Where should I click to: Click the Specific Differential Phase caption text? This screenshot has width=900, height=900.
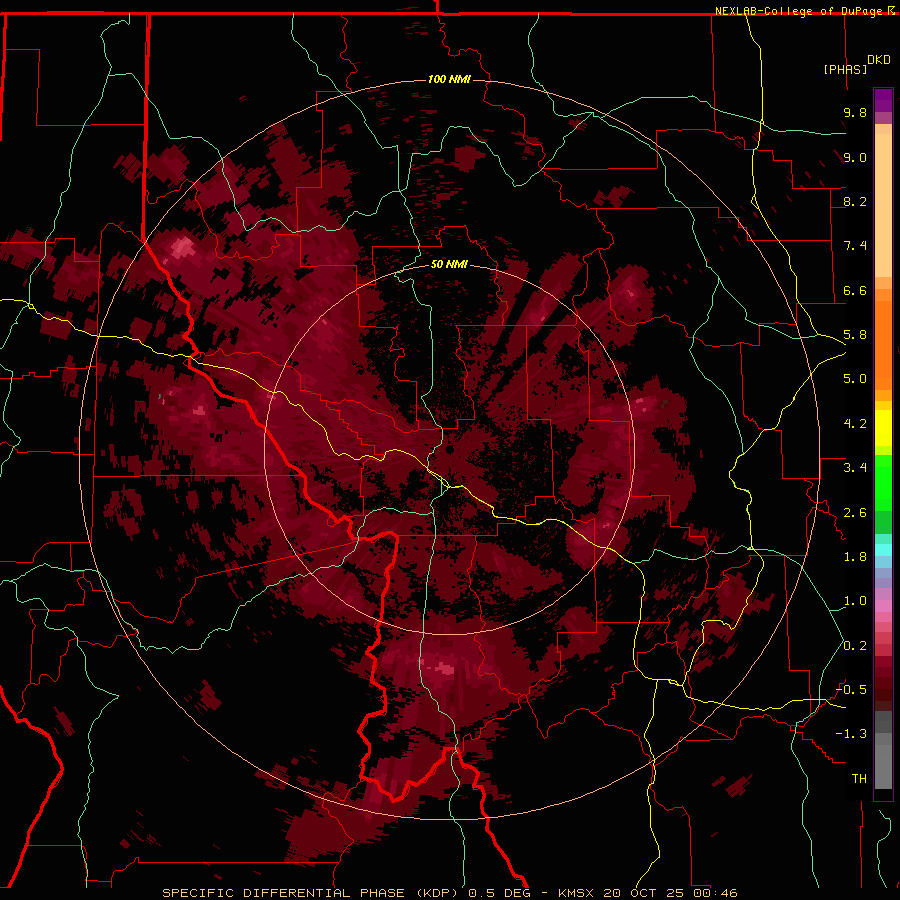click(x=449, y=893)
